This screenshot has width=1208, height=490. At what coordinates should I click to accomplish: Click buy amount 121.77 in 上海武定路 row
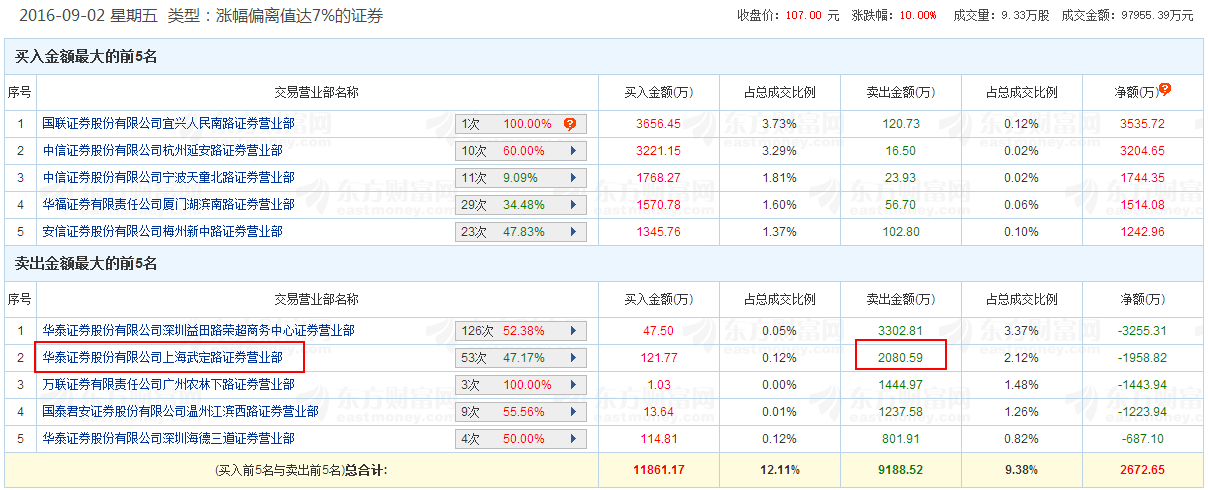(658, 358)
